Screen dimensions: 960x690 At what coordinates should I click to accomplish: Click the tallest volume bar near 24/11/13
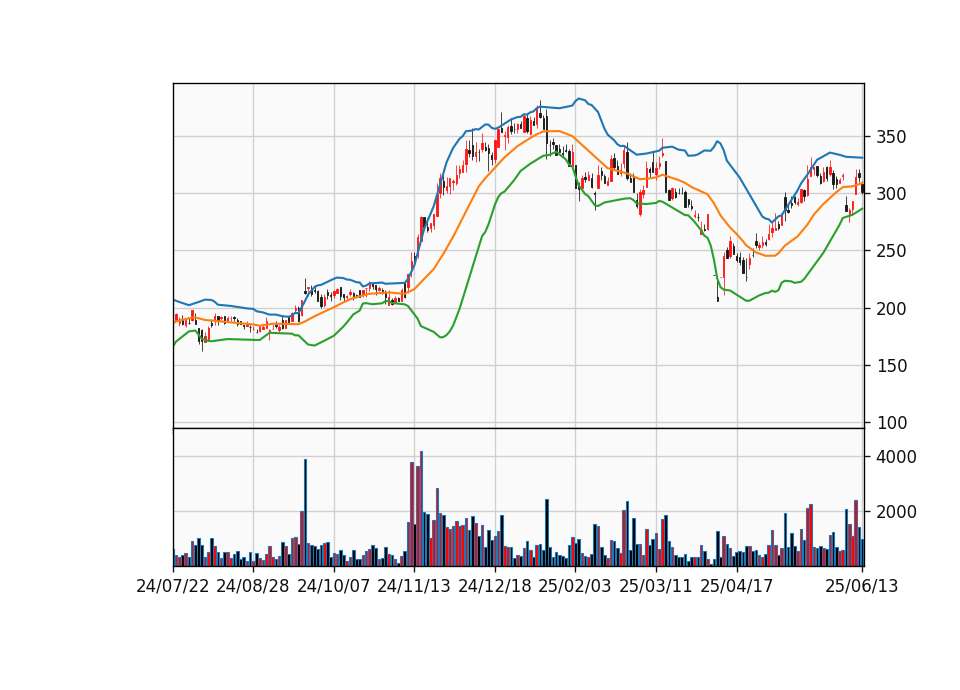(421, 509)
